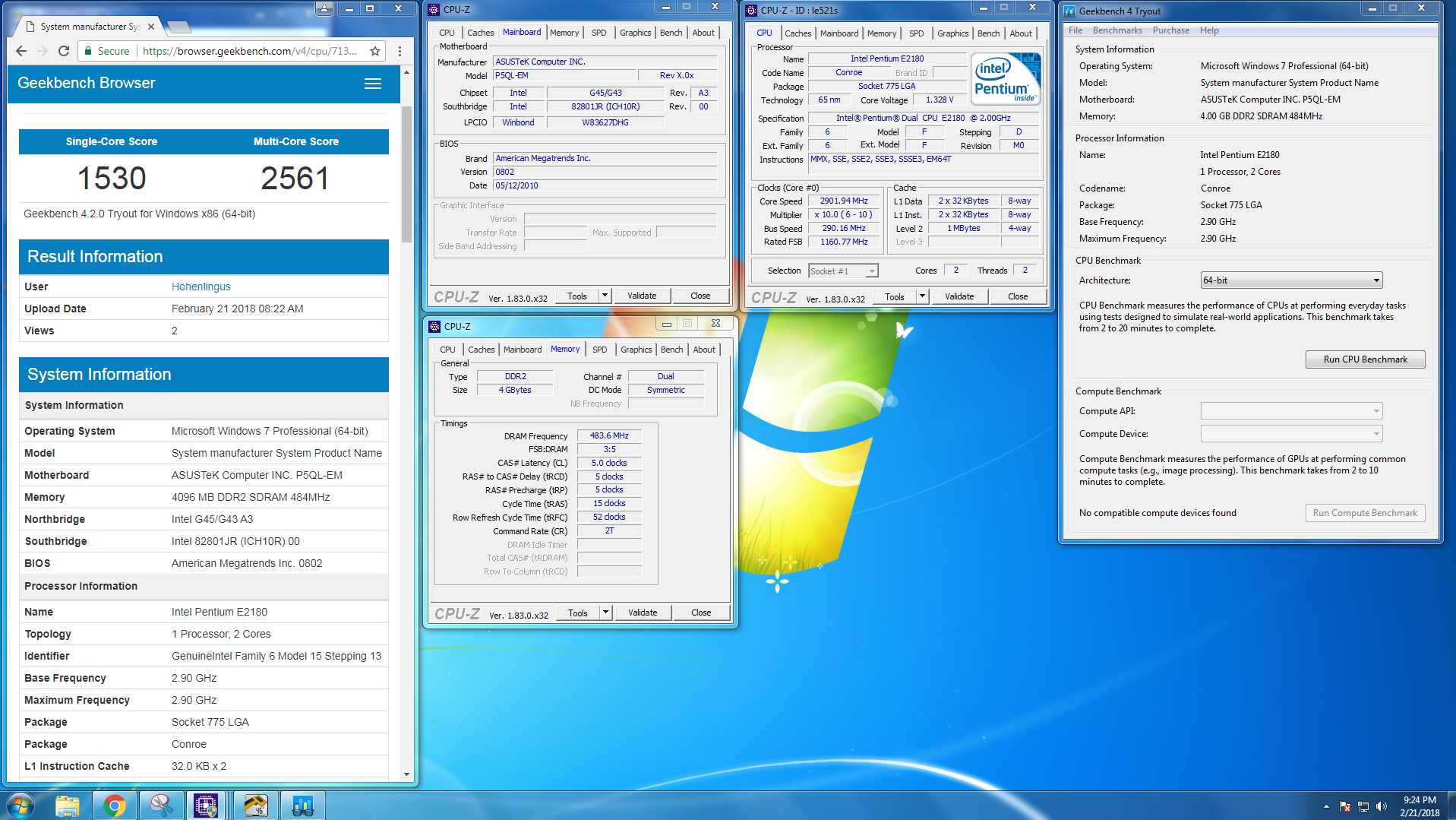
Task: Click the Chrome forward arrow
Action: click(x=43, y=51)
